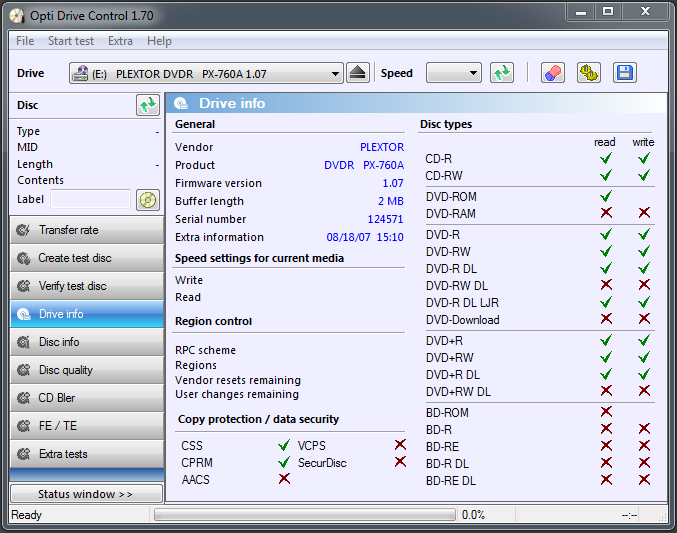Viewport: 677px width, 533px height.
Task: Click the DVD-Download row label
Action: click(462, 320)
